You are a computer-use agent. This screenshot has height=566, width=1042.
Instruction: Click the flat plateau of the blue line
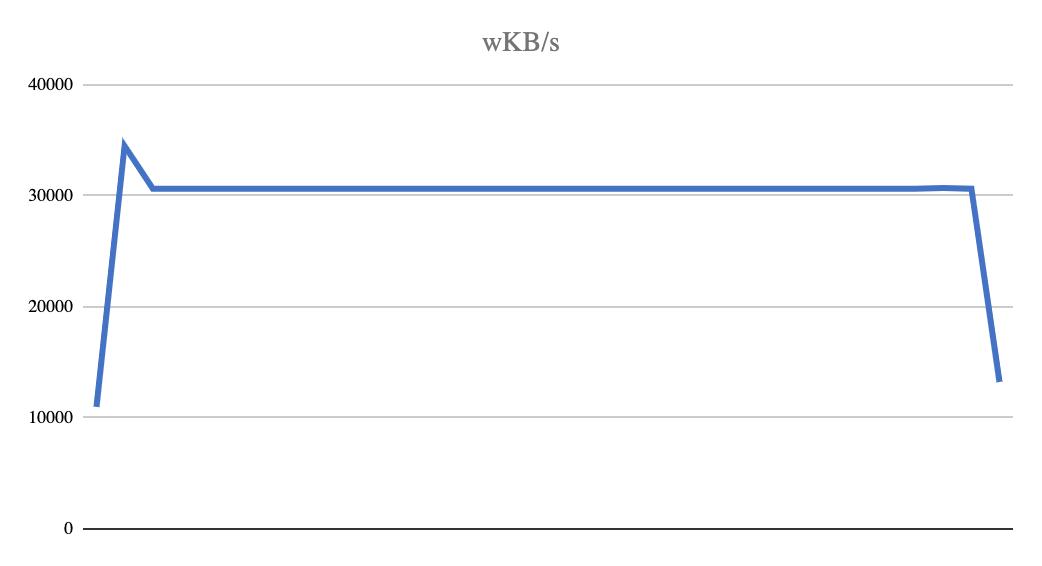pyautogui.click(x=532, y=189)
